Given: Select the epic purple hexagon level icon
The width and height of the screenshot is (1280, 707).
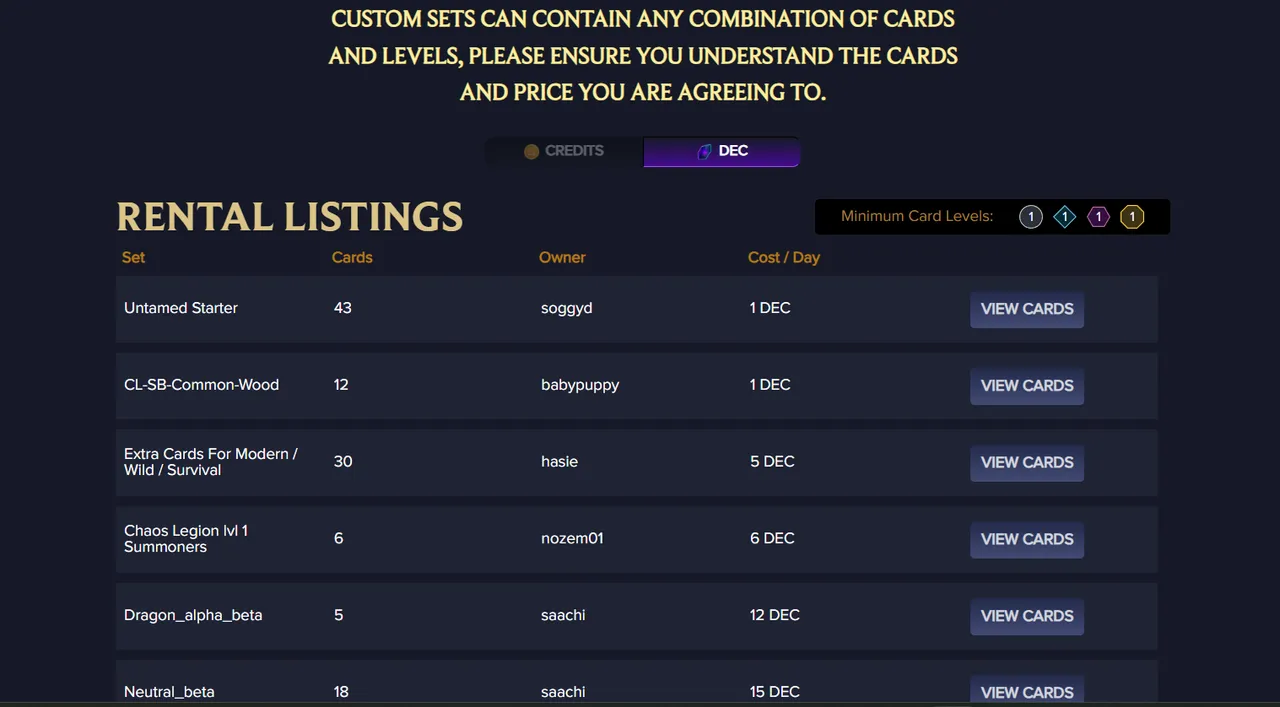Looking at the screenshot, I should coord(1098,217).
